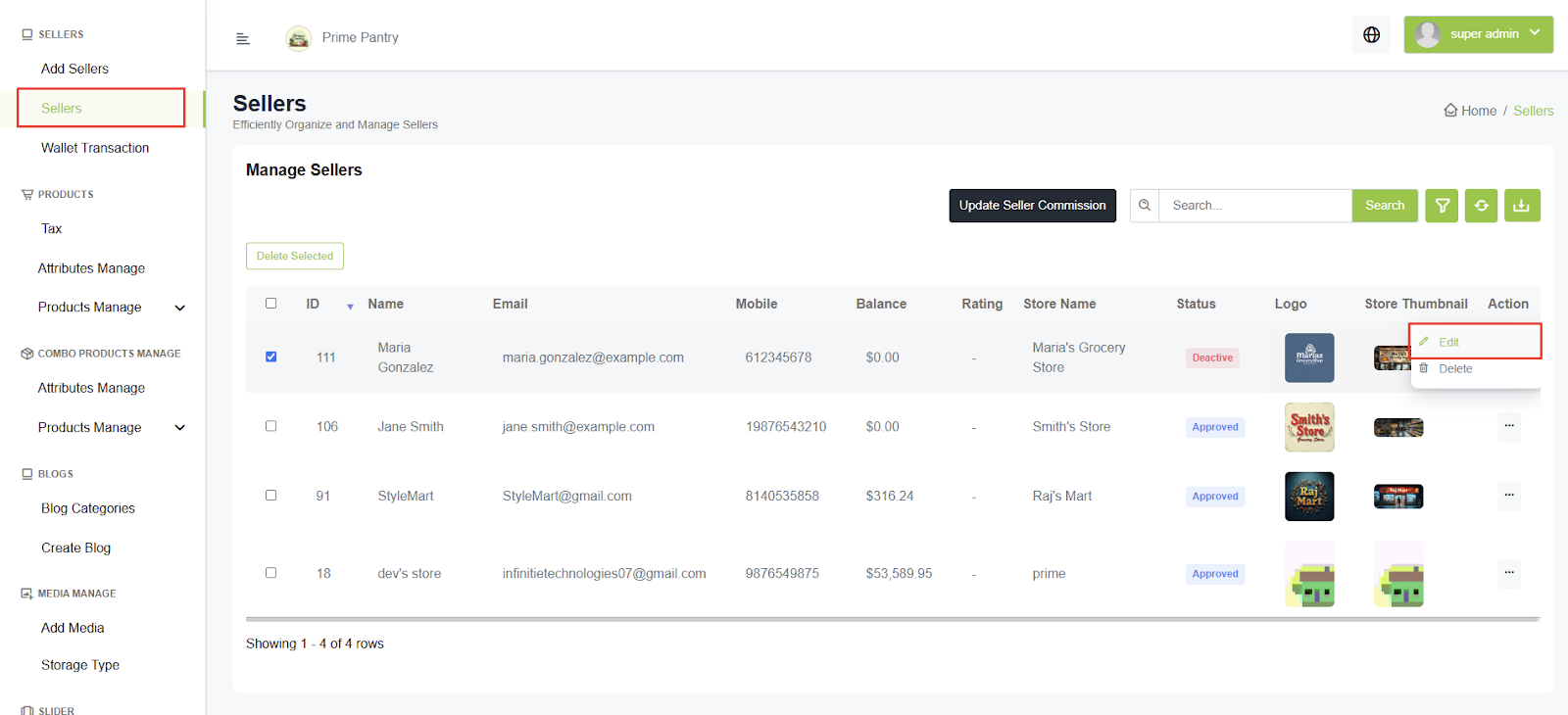The height and width of the screenshot is (715, 1568).
Task: Open action dots for StyleMart row
Action: [x=1509, y=496]
